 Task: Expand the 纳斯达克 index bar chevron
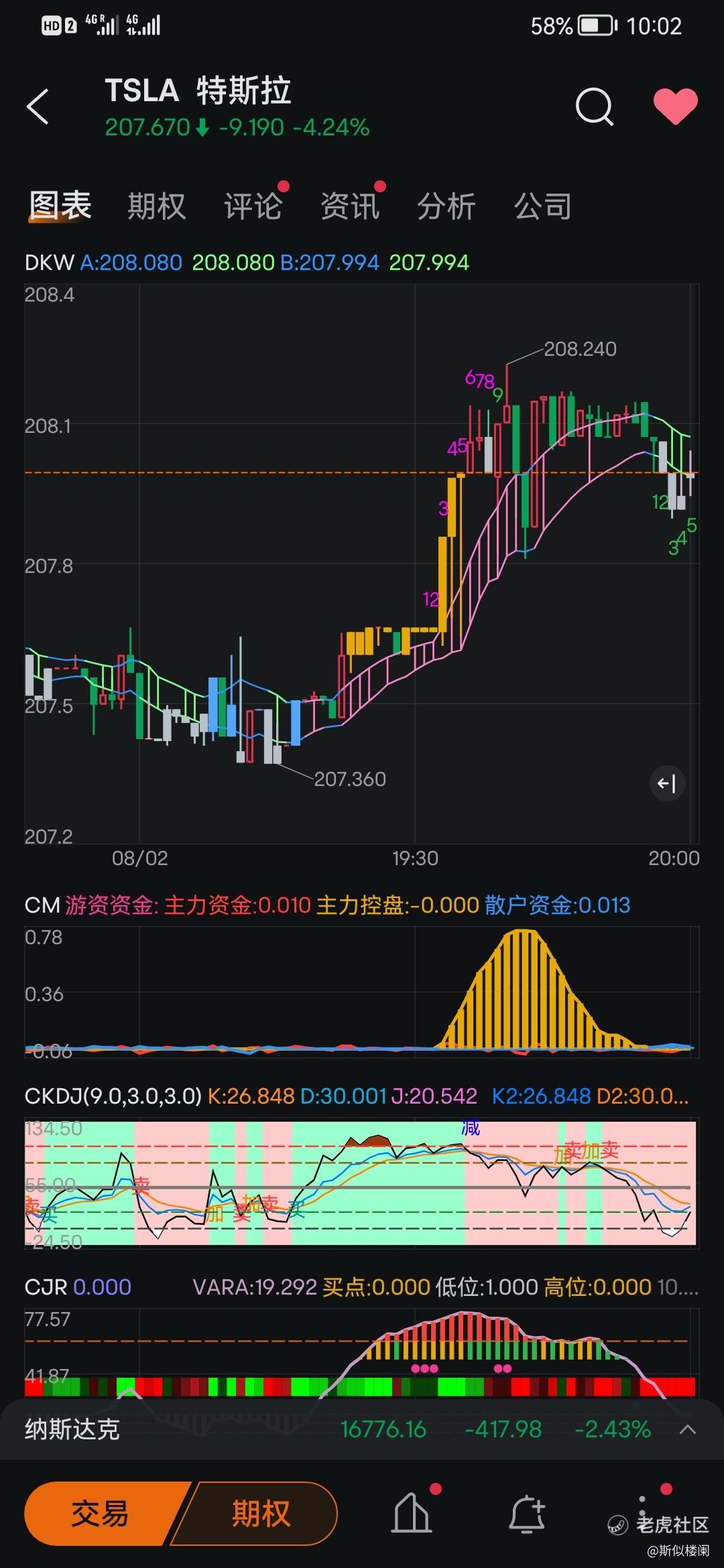pyautogui.click(x=687, y=1429)
